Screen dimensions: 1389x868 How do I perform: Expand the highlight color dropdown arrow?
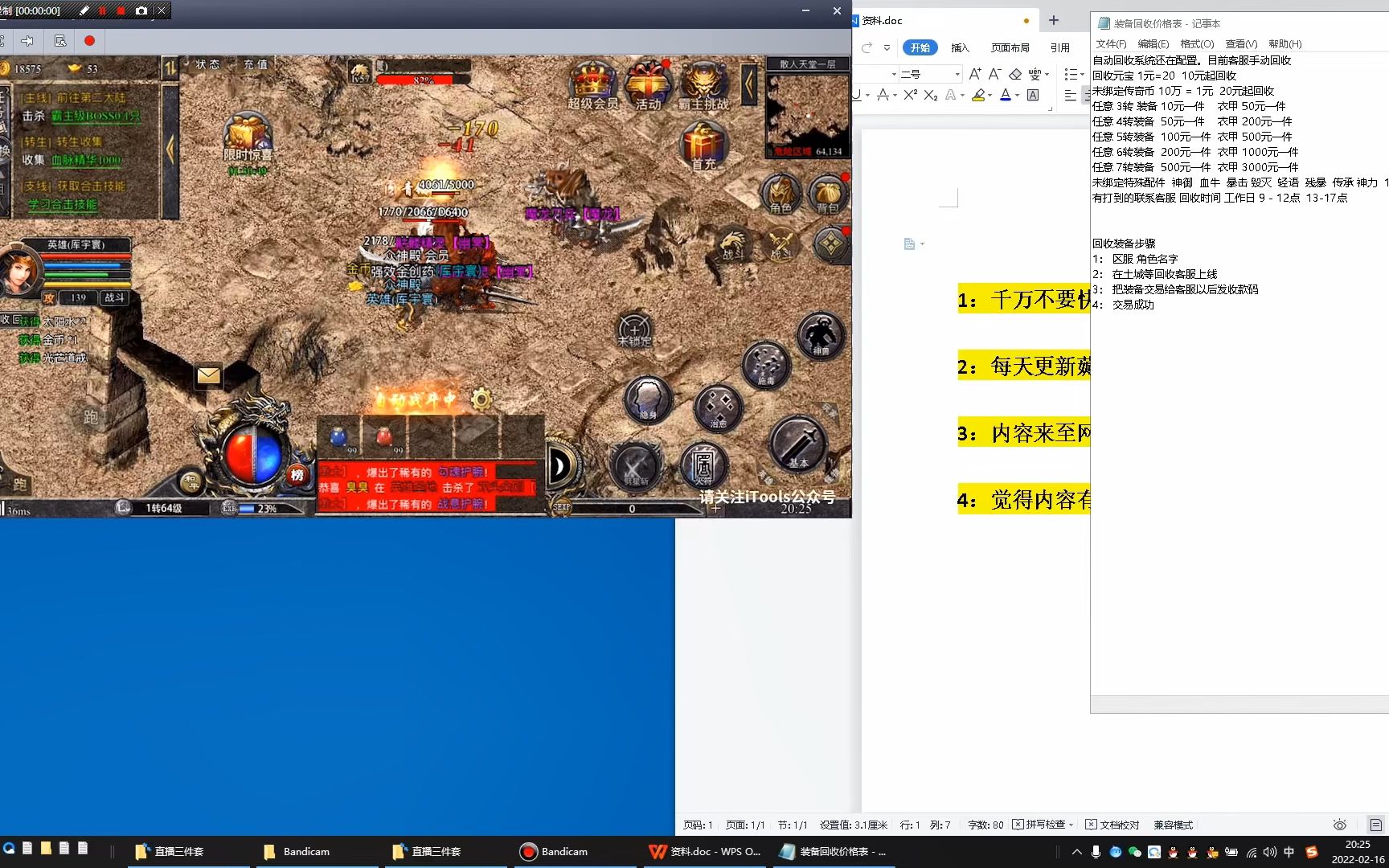(990, 95)
